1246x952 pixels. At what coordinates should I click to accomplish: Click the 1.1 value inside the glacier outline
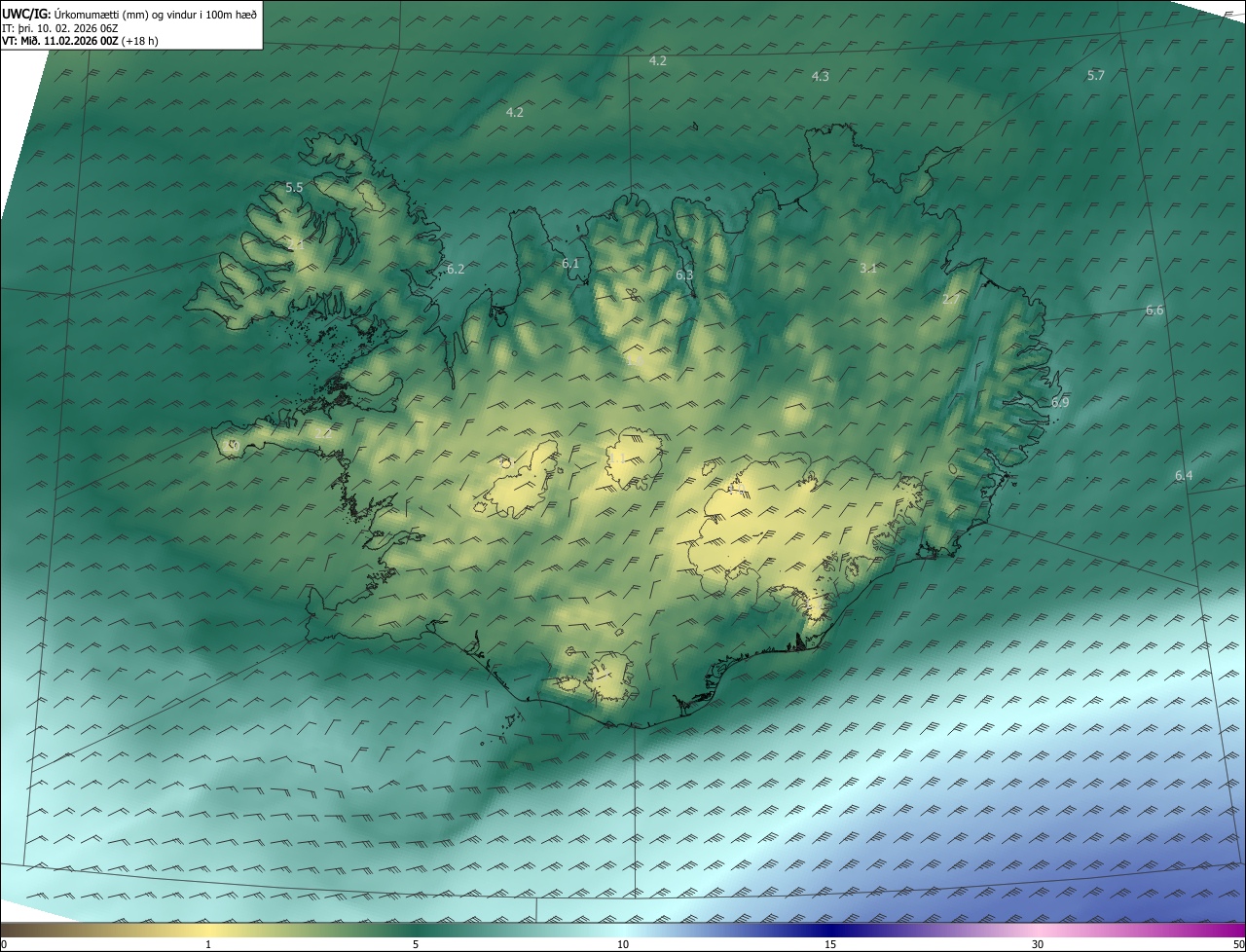coord(619,458)
